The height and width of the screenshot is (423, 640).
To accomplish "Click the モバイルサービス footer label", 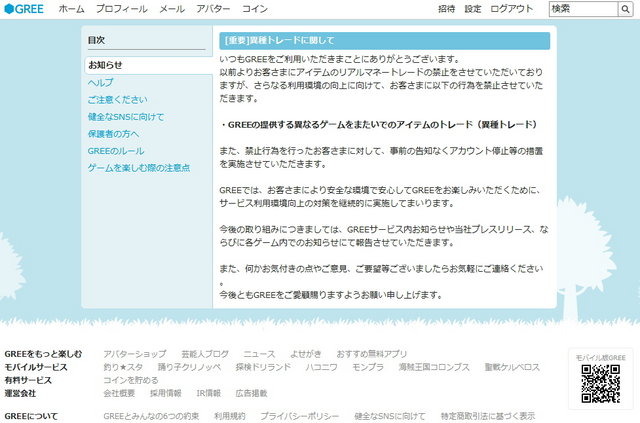I will [x=36, y=367].
